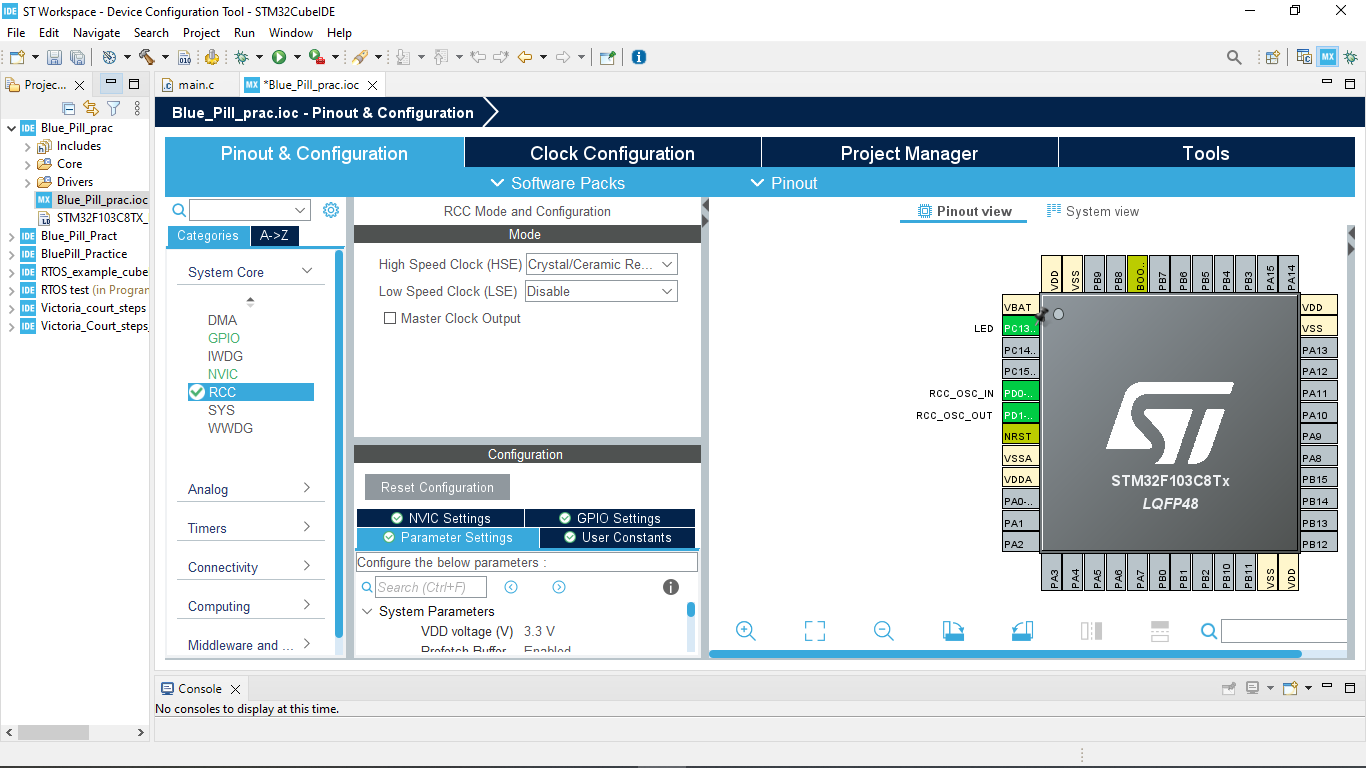Click the Build hammer icon
1366x768 pixels.
tap(146, 57)
